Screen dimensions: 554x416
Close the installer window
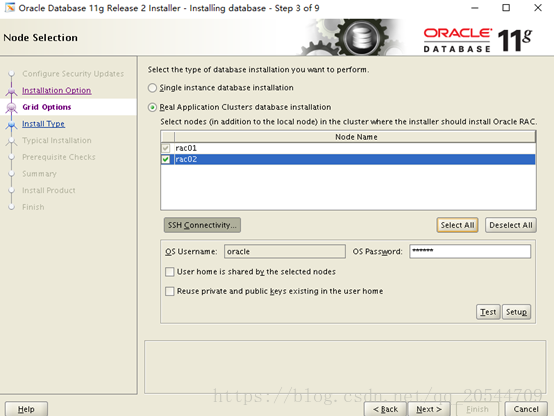point(538,8)
